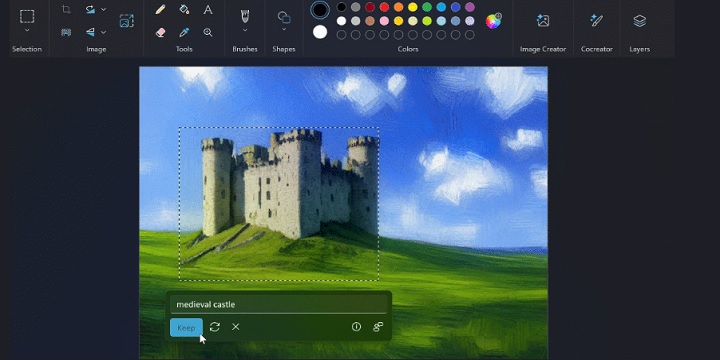
Task: Pick the dark red swatch
Action: point(370,7)
